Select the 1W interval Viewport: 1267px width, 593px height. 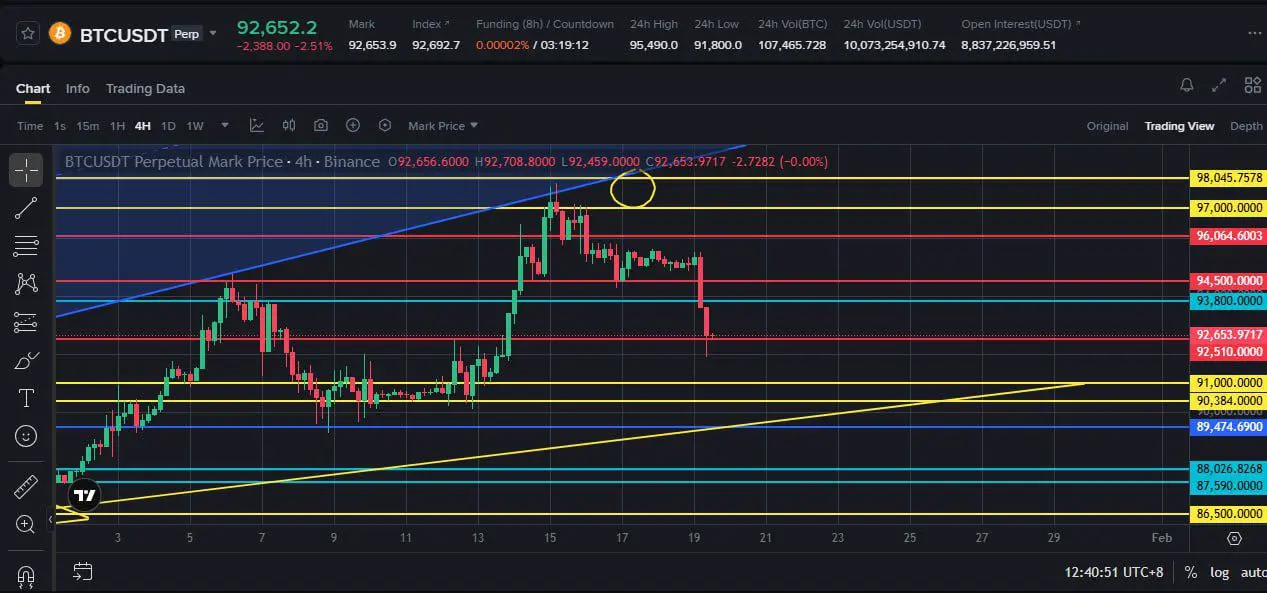195,126
